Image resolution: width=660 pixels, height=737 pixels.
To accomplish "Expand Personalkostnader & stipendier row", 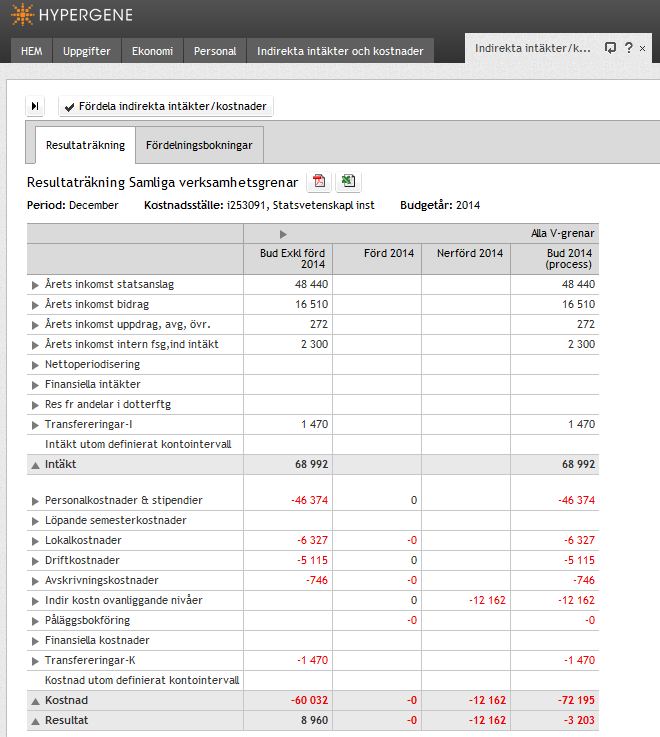I will click(35, 501).
